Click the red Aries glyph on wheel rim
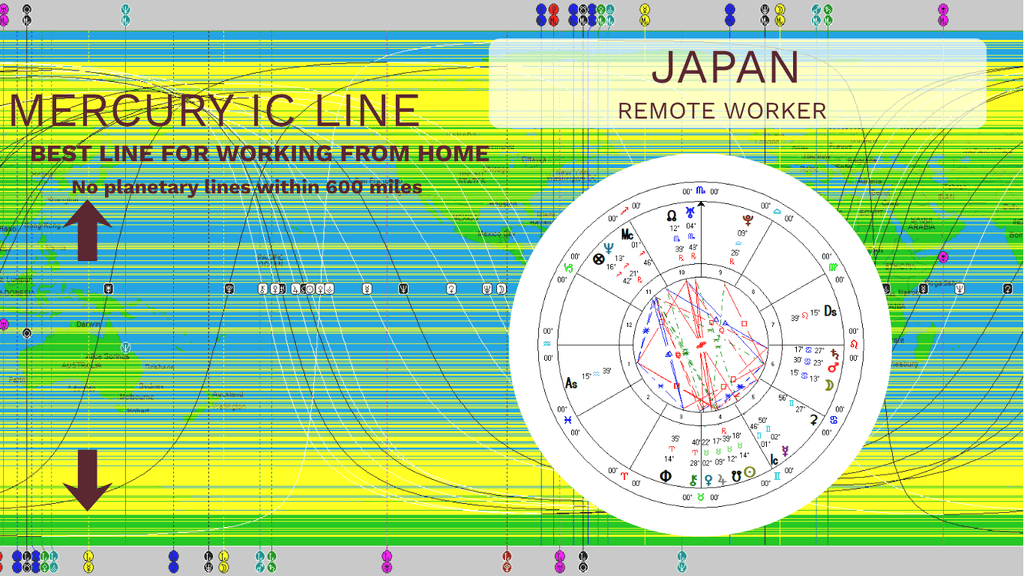Image resolution: width=1024 pixels, height=576 pixels. point(624,477)
